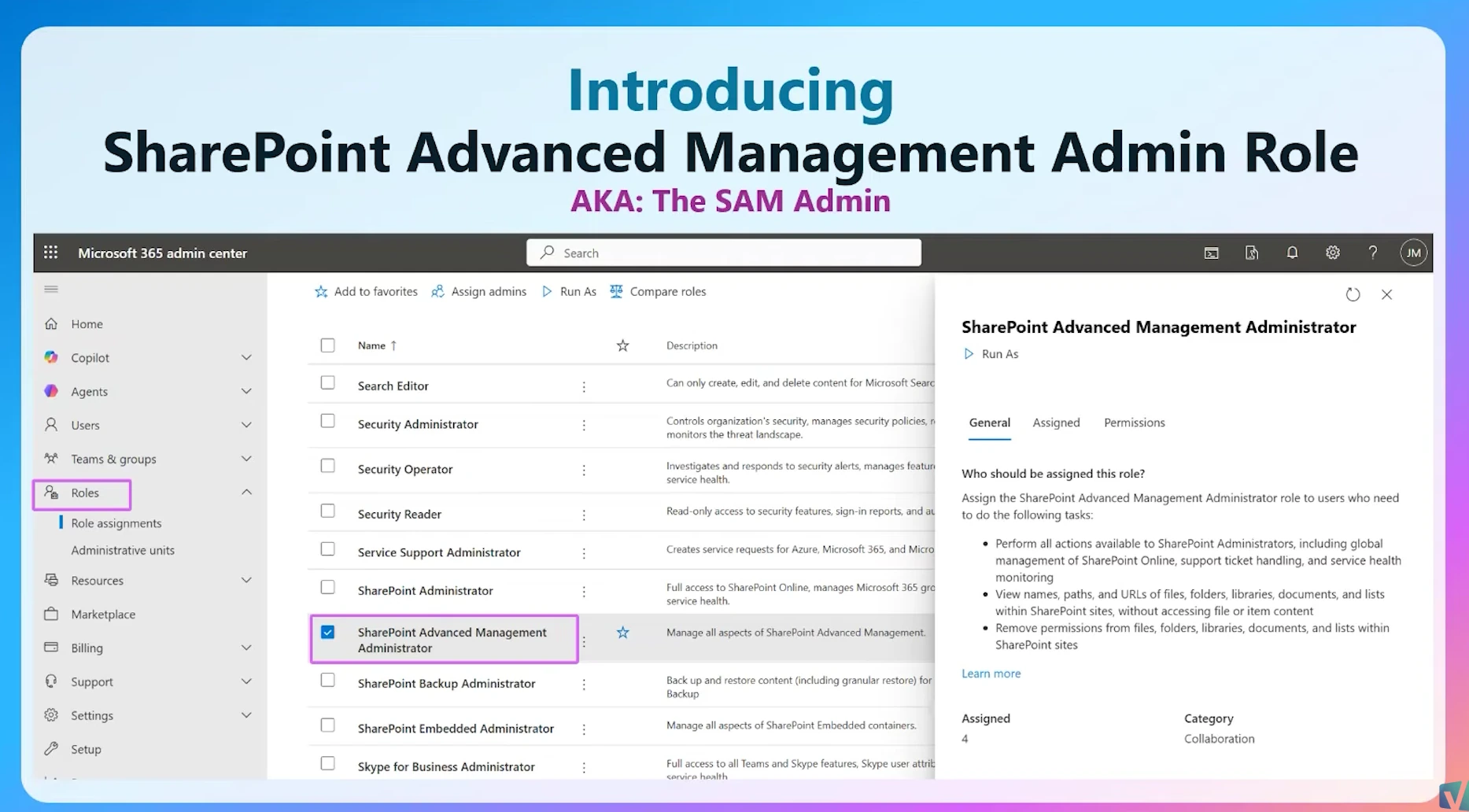The width and height of the screenshot is (1469, 812).
Task: Check the SharePoint Administrator checkbox
Action: click(x=328, y=587)
